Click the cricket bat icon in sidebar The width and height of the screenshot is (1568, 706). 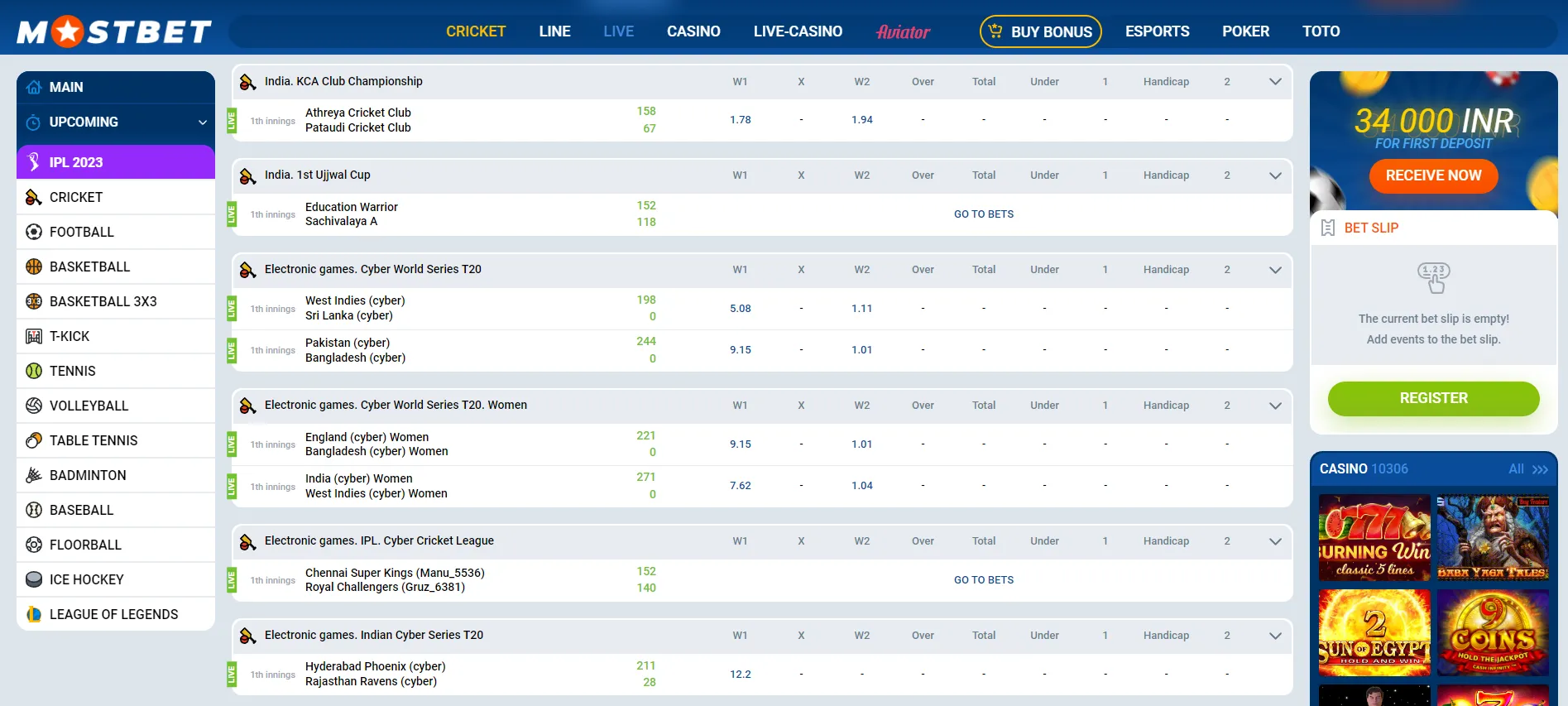pos(34,197)
